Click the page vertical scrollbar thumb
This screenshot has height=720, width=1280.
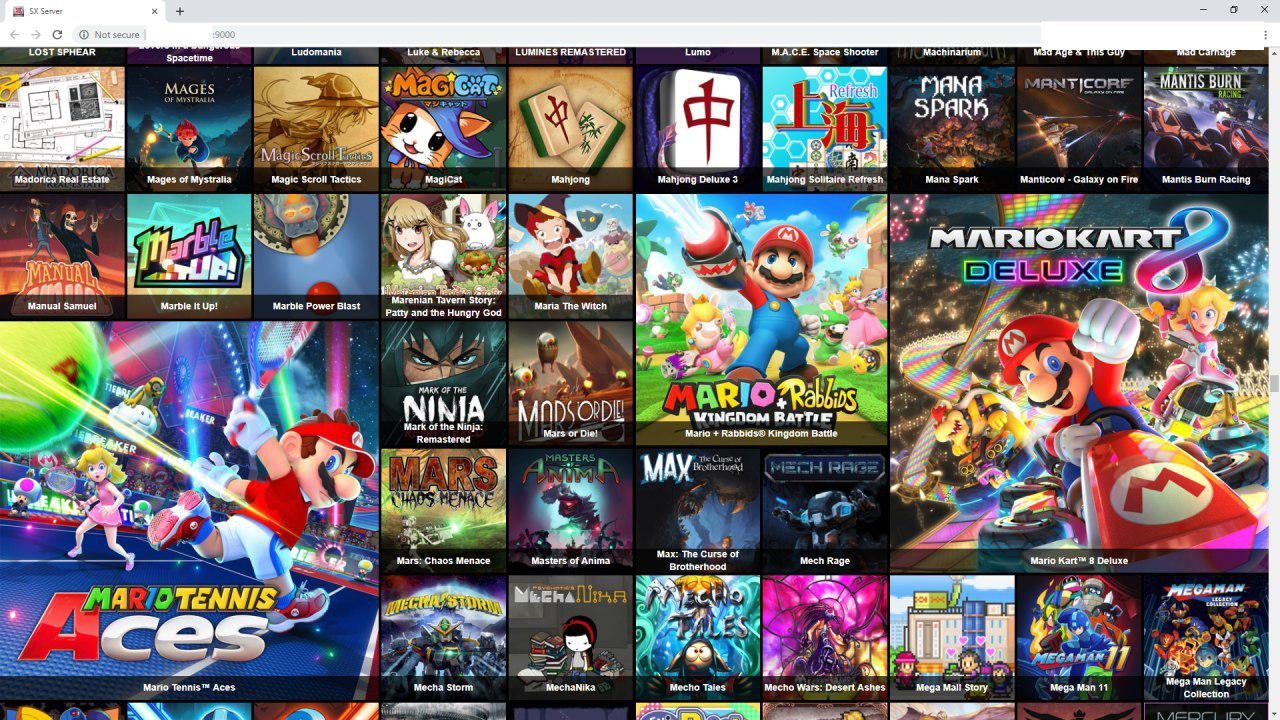coord(1274,383)
